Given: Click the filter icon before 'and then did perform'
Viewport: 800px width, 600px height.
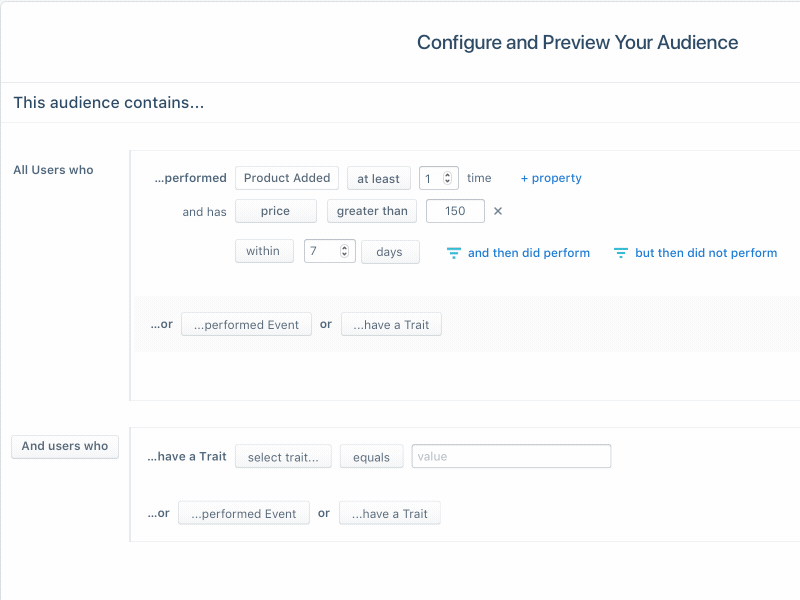Looking at the screenshot, I should click(x=453, y=253).
